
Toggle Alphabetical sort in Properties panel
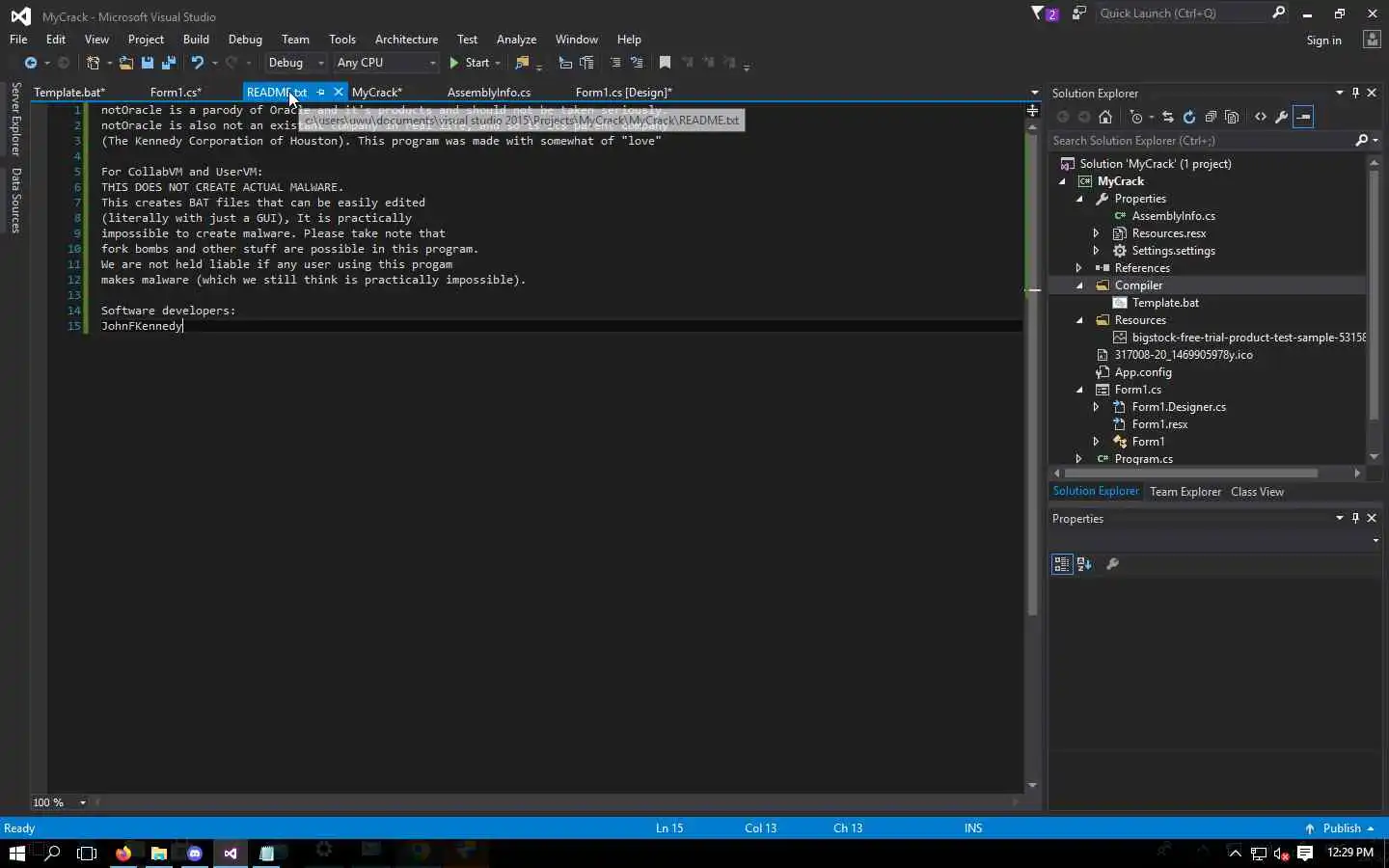(x=1084, y=564)
